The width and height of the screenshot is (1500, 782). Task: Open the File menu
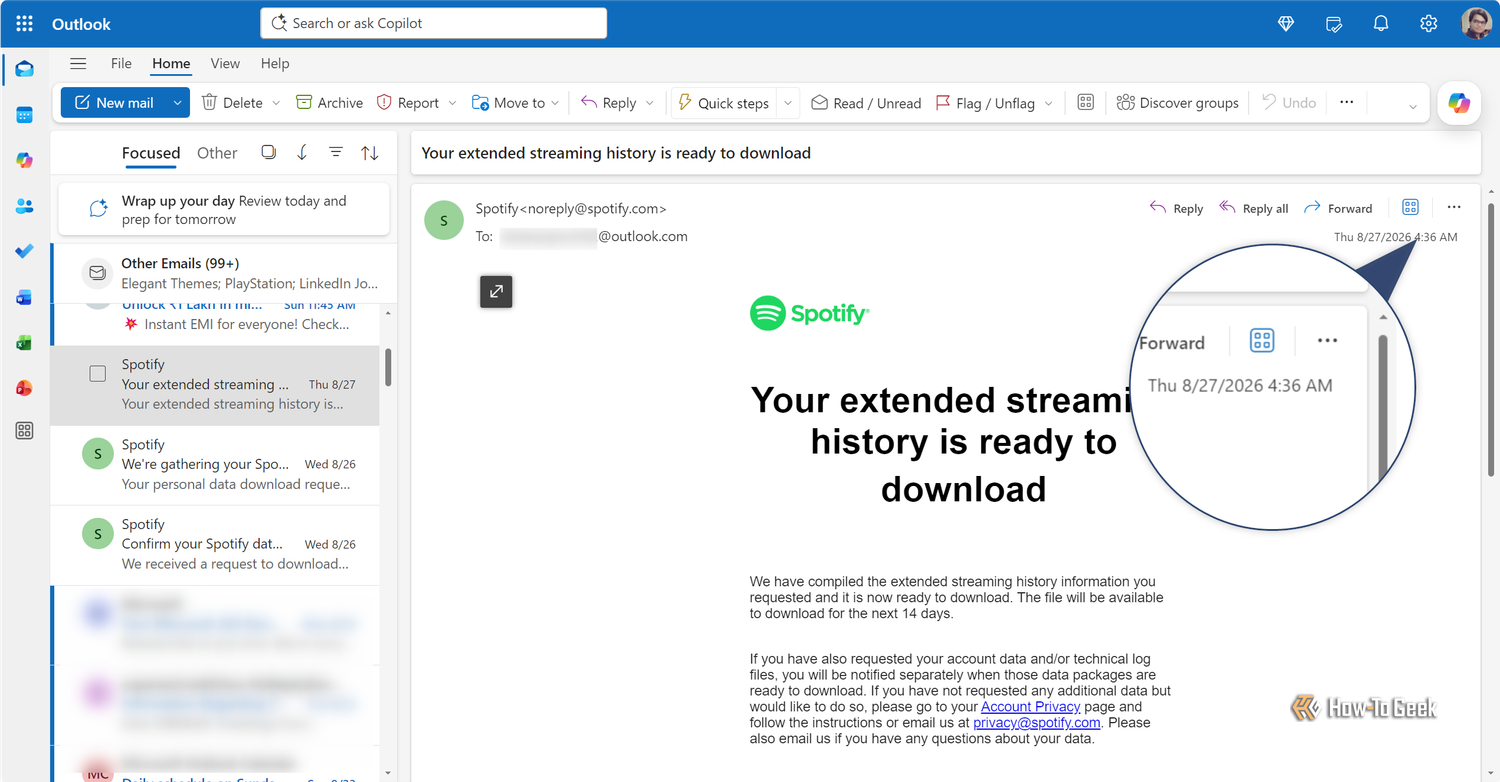(121, 63)
